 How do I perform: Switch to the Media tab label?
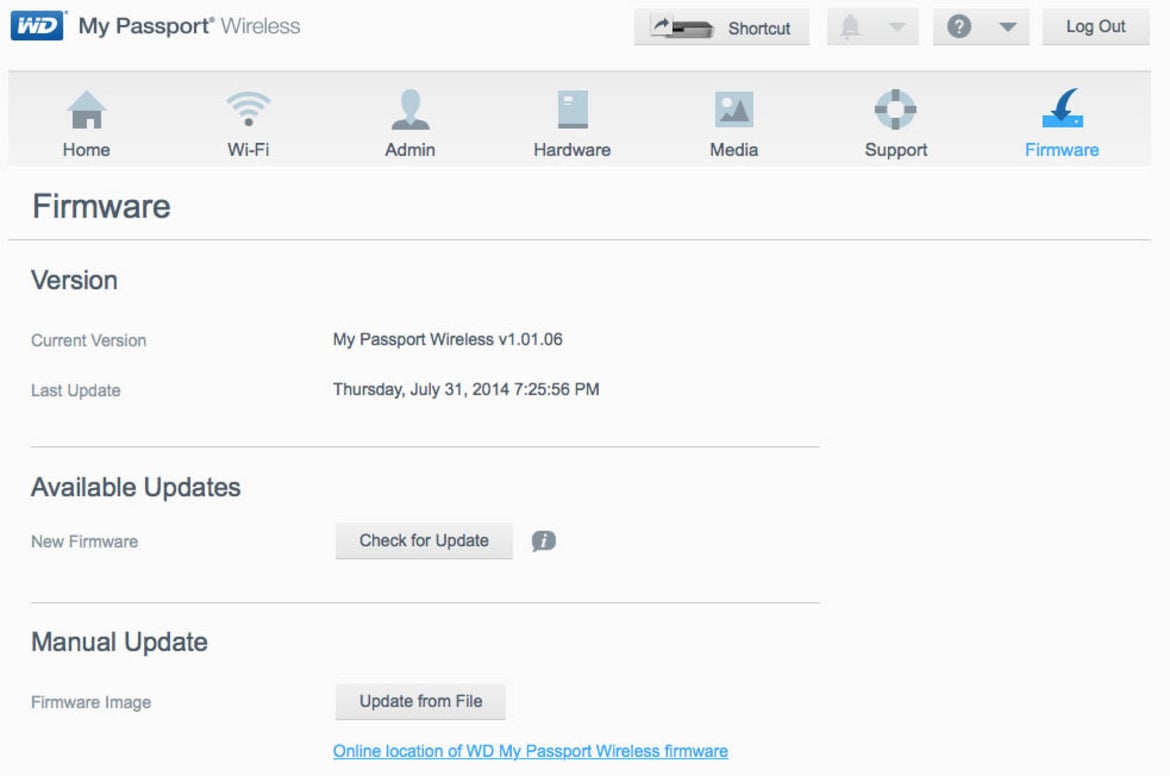point(734,150)
